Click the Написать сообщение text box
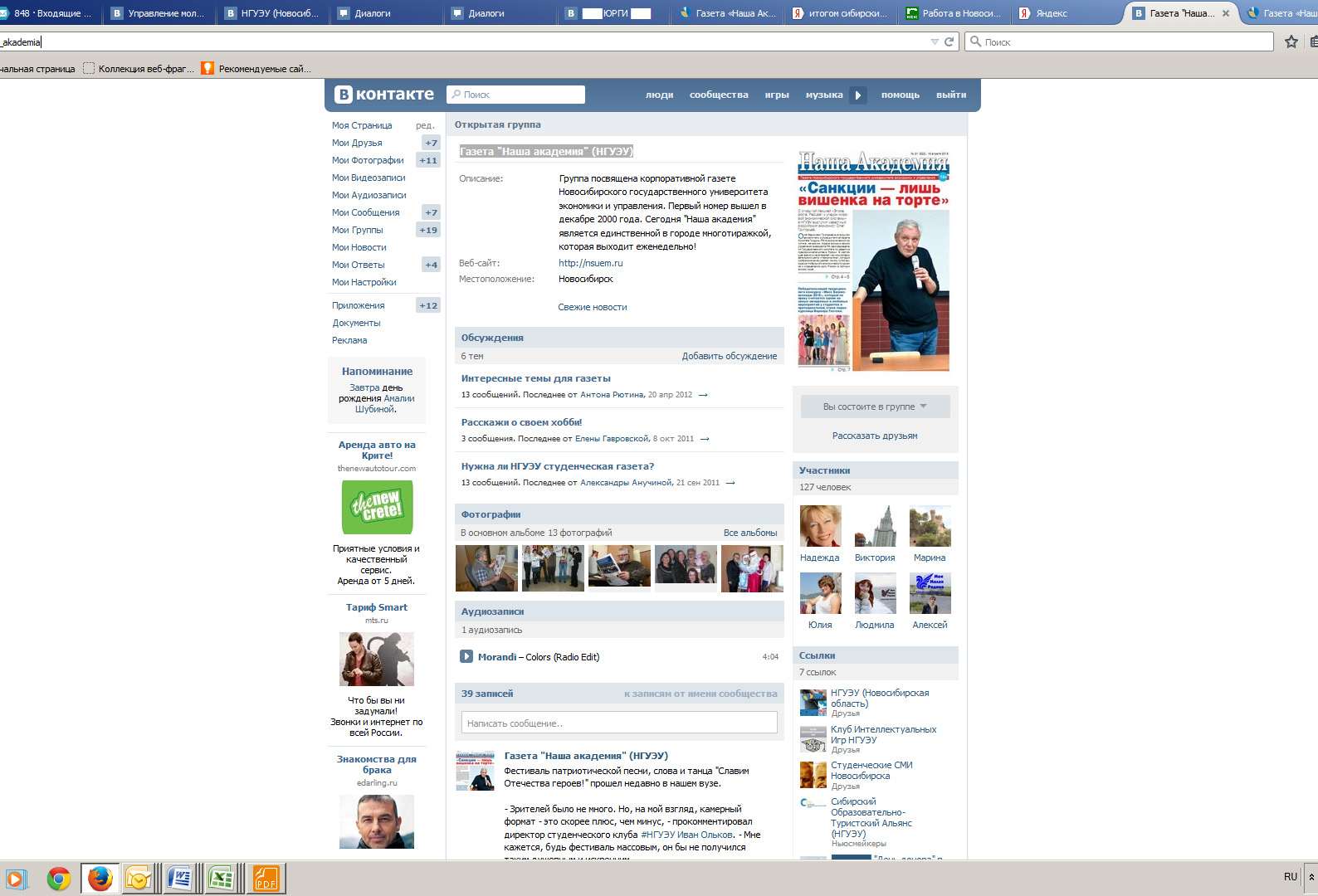 tap(619, 723)
